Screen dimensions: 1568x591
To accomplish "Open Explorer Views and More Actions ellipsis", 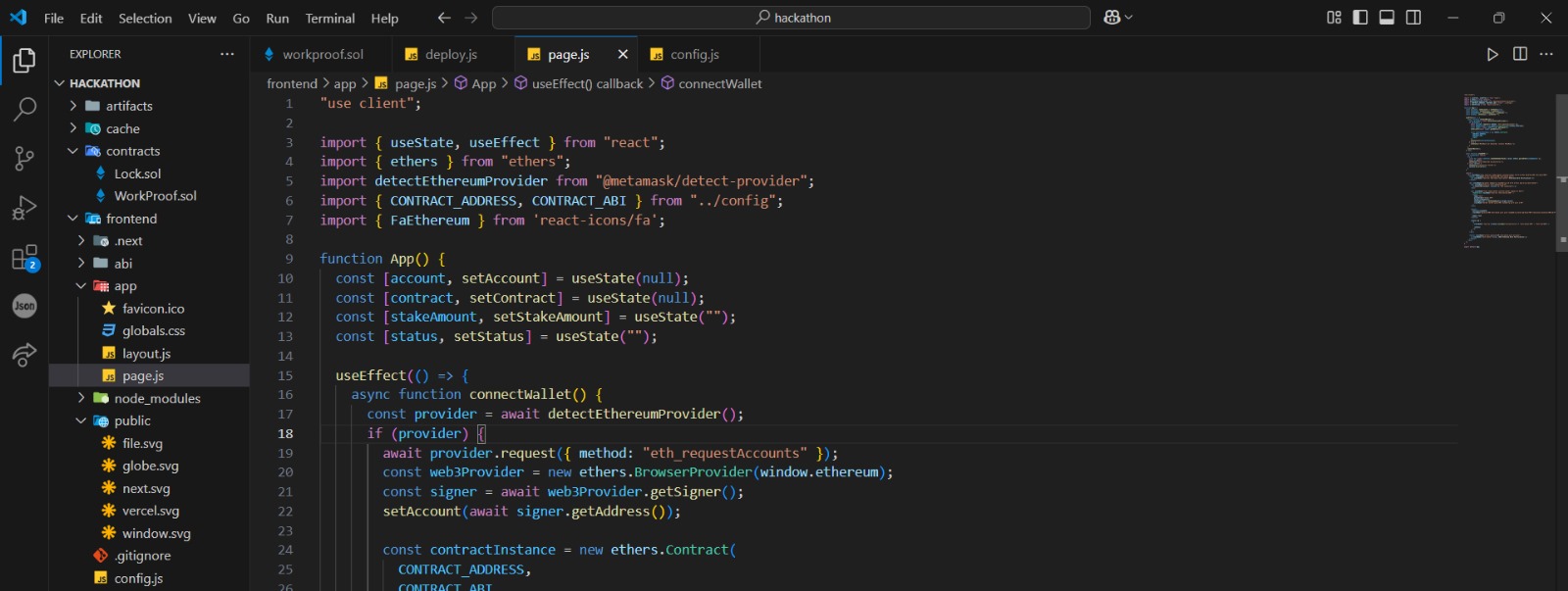I will pos(227,54).
